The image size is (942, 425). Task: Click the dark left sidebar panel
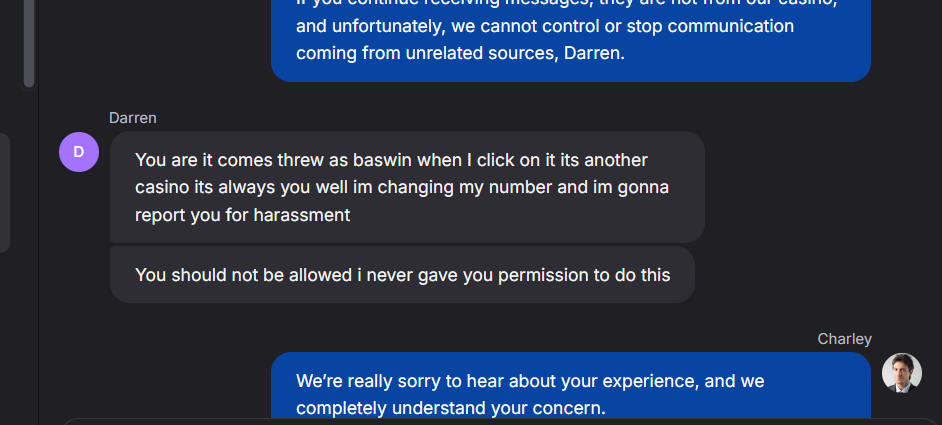click(5, 190)
